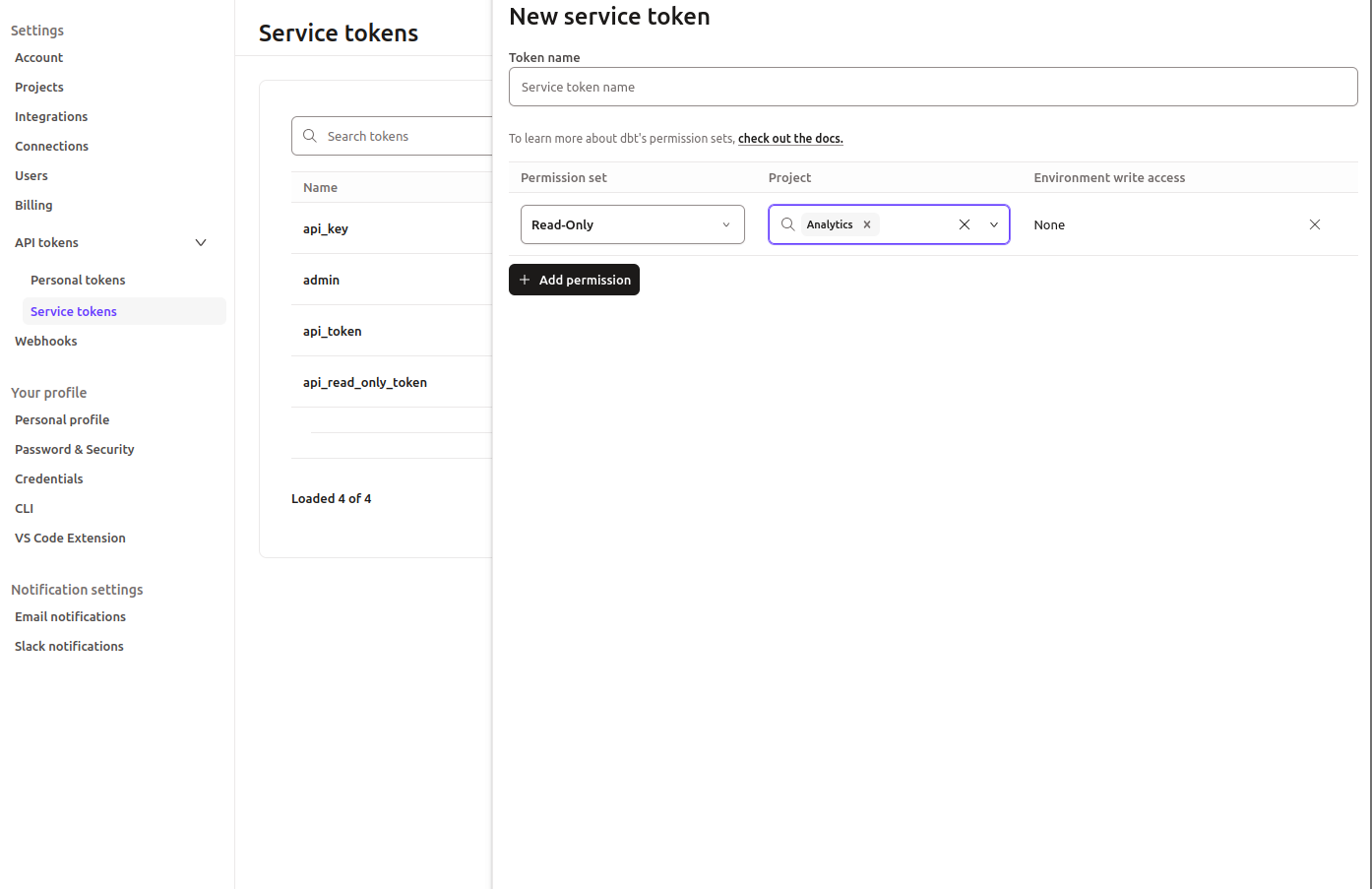Open the Personal tokens page

(x=78, y=280)
